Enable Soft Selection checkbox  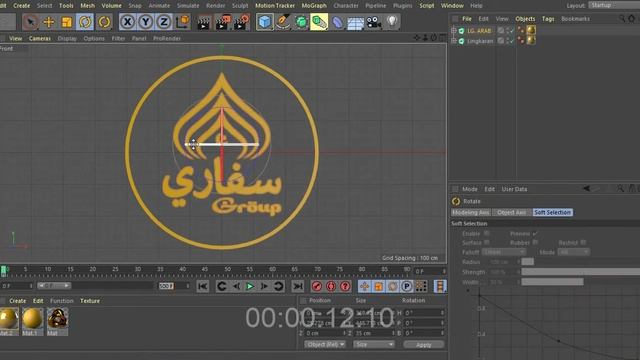[487, 233]
